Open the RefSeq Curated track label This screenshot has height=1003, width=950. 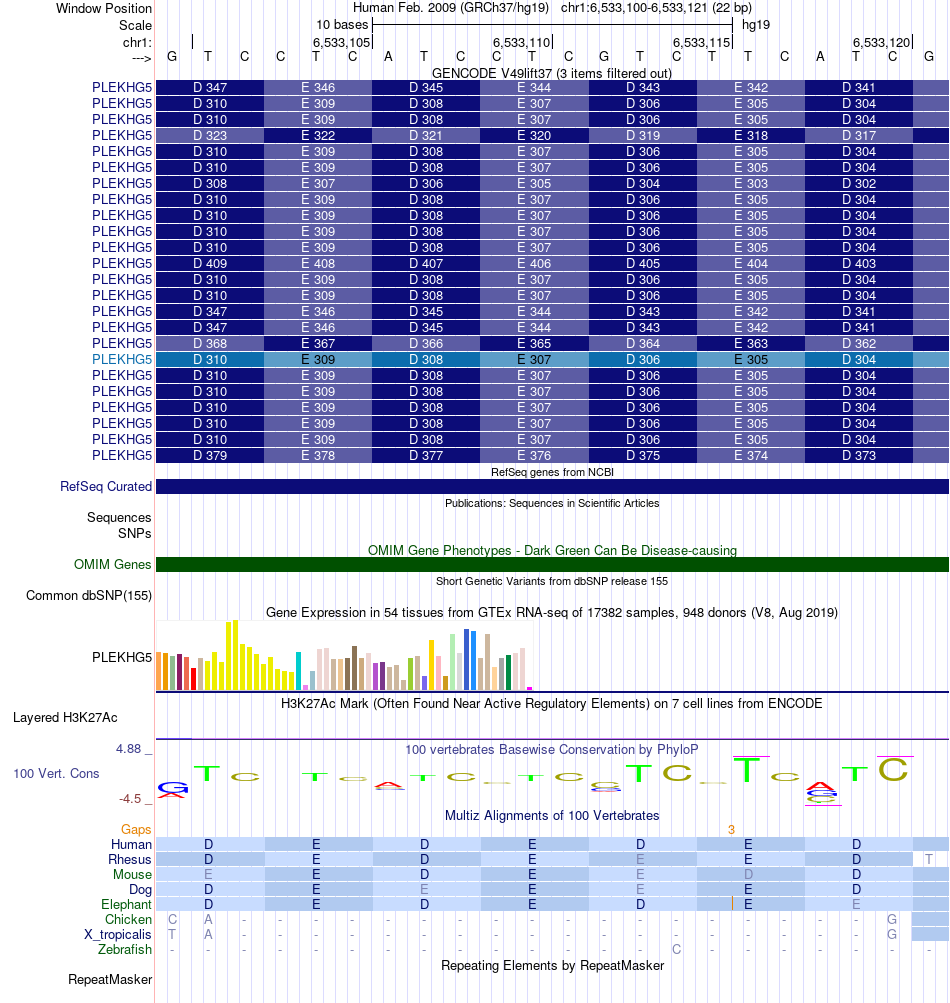pos(106,486)
